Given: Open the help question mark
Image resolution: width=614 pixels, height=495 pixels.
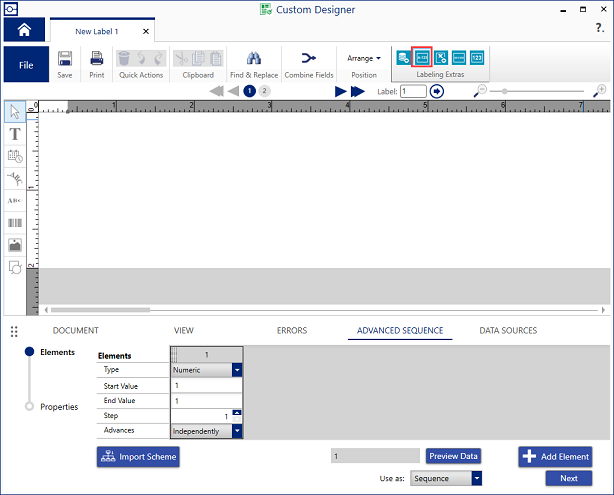Looking at the screenshot, I should coord(600,28).
